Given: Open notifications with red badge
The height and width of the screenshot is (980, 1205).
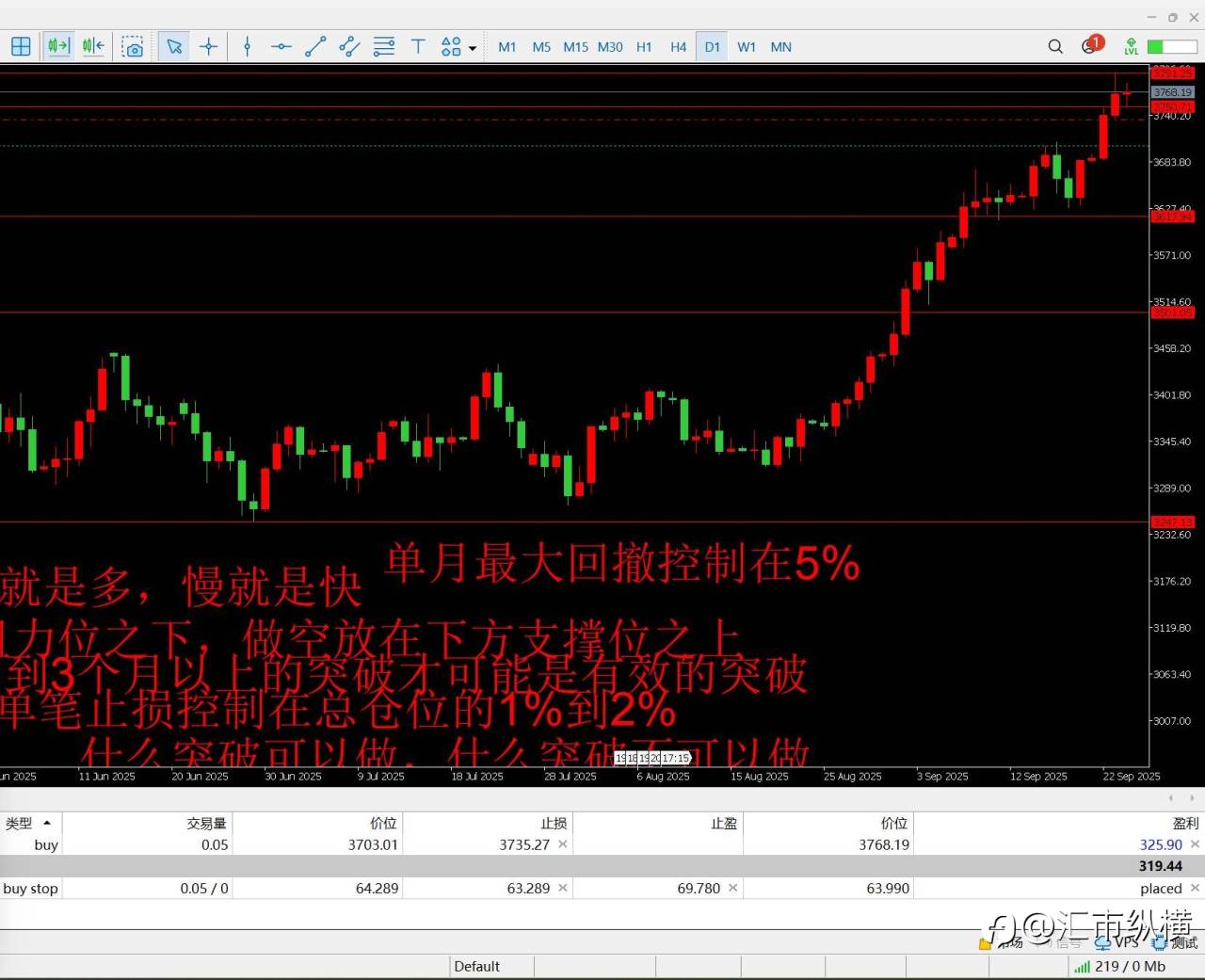Looking at the screenshot, I should [1092, 45].
